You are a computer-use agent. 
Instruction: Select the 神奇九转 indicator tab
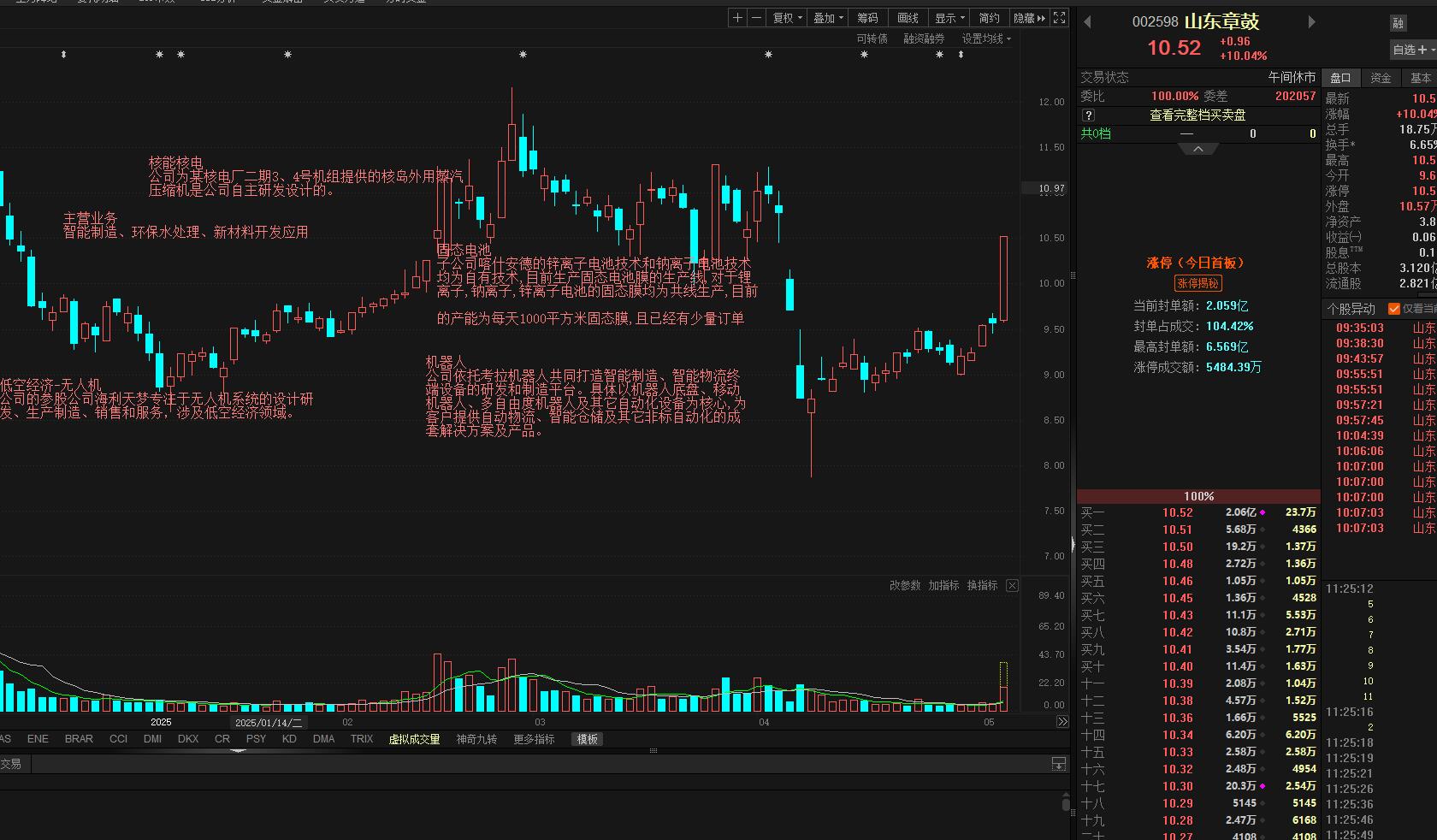tap(476, 739)
